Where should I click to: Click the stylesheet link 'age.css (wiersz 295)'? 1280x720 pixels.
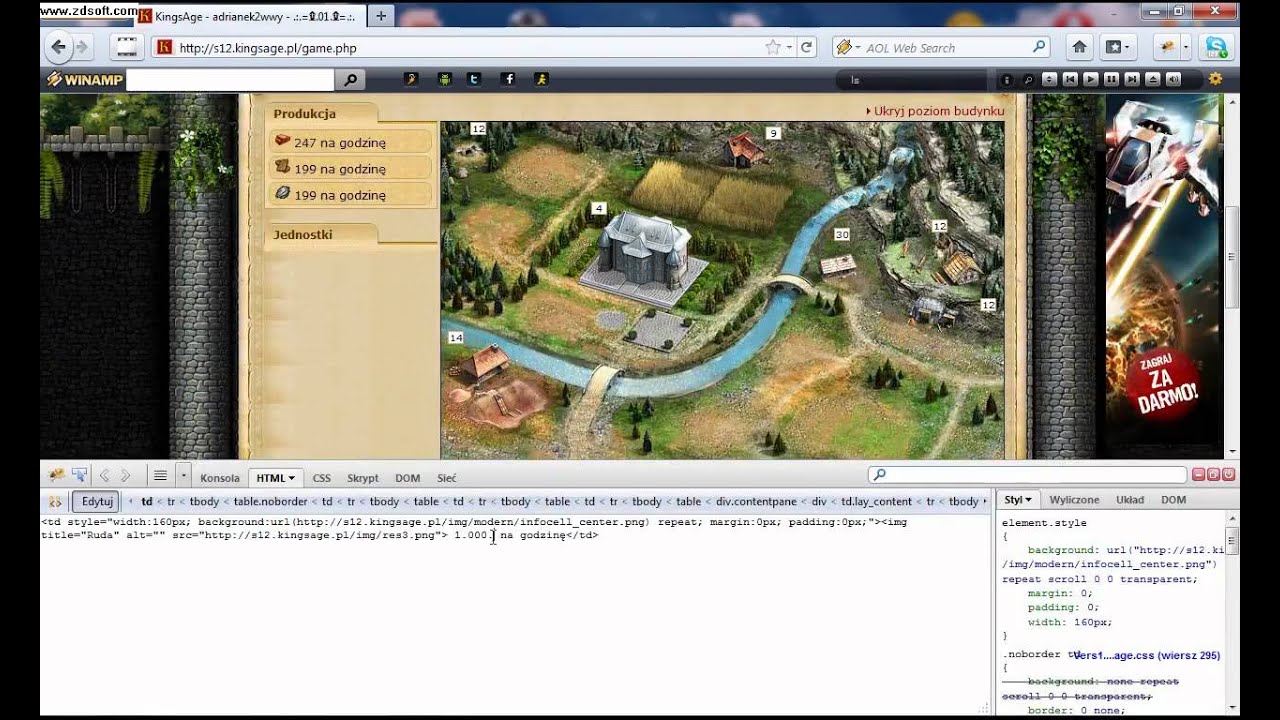[1146, 656]
